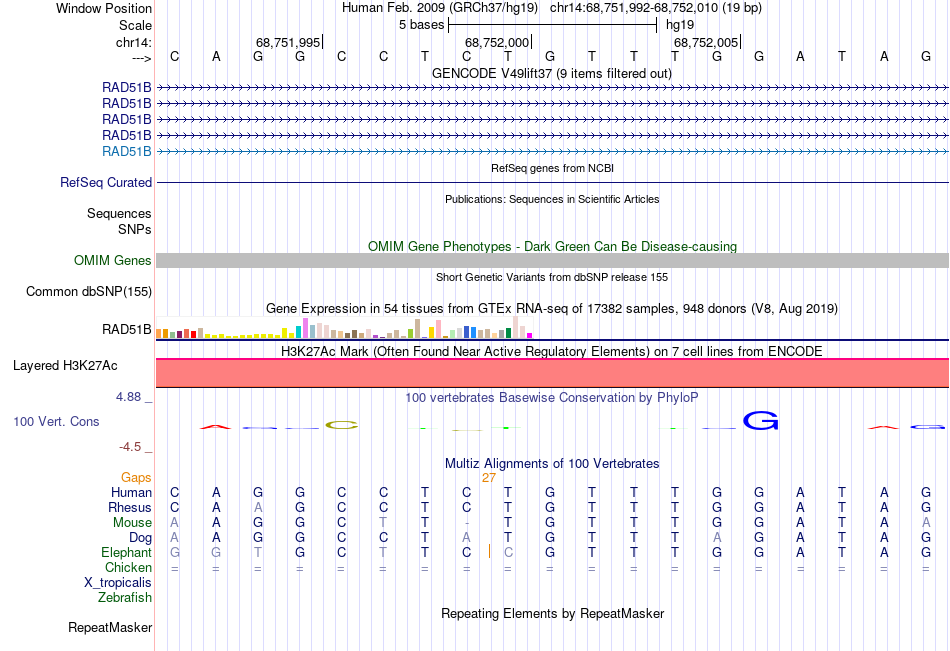
Task: Click the GTEx tissue expression bar chart
Action: pos(344,327)
